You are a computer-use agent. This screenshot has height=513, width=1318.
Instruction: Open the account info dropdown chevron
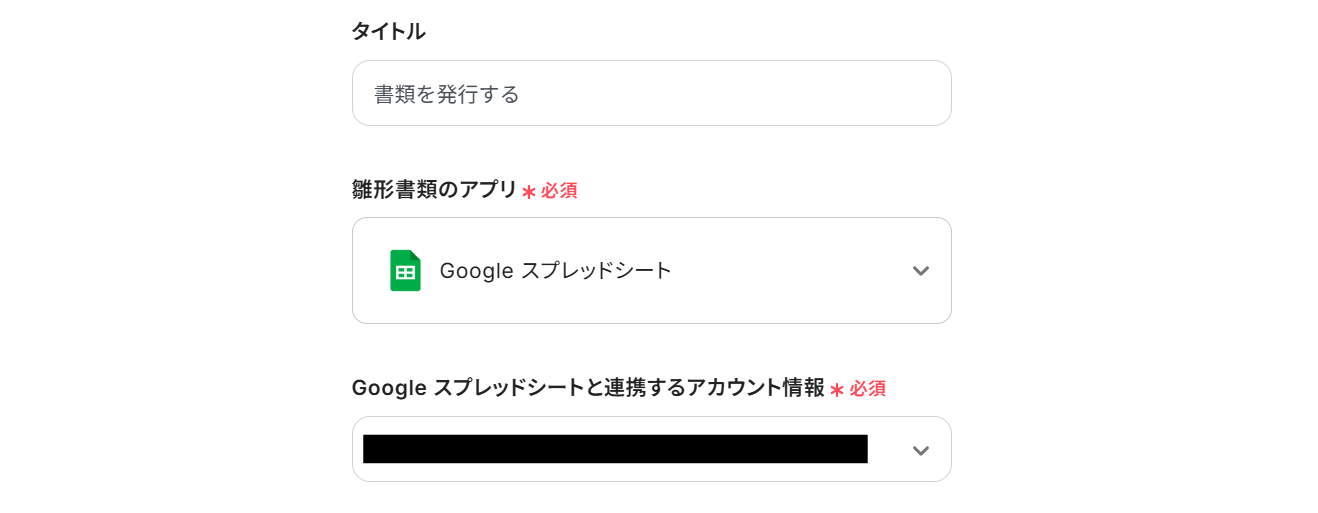pyautogui.click(x=921, y=451)
